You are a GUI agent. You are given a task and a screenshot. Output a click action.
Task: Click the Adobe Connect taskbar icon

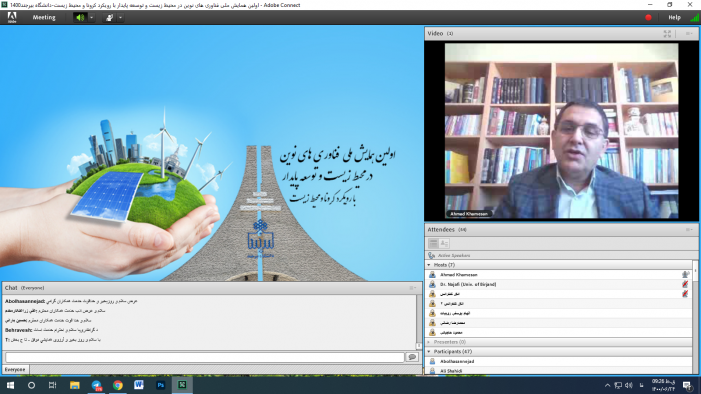pyautogui.click(x=182, y=385)
